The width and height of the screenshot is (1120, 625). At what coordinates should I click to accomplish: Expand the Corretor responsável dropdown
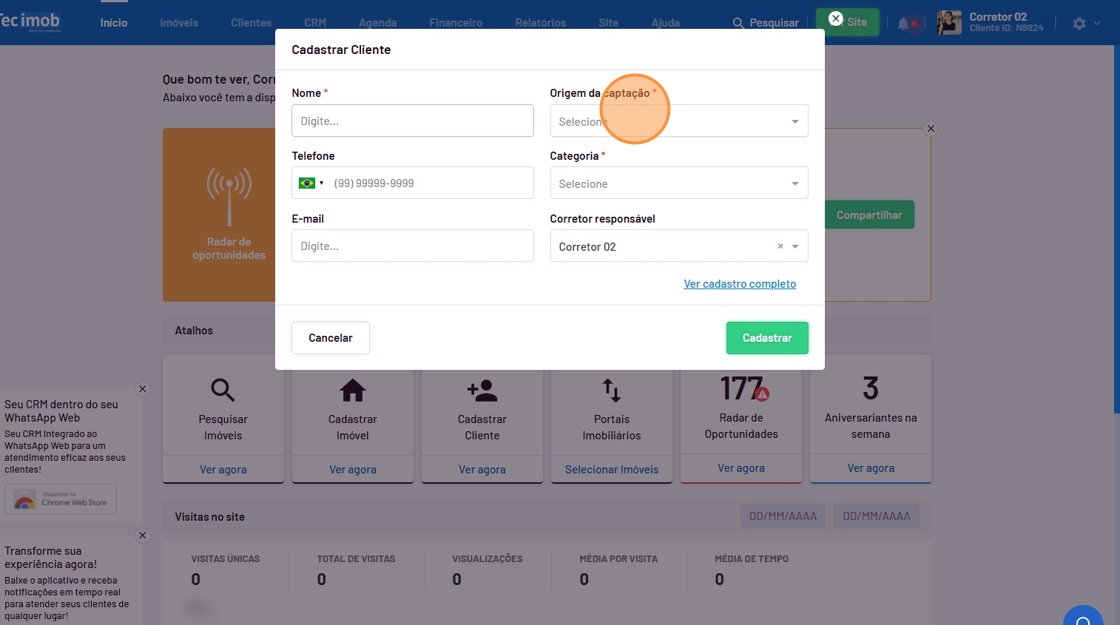[x=795, y=246]
